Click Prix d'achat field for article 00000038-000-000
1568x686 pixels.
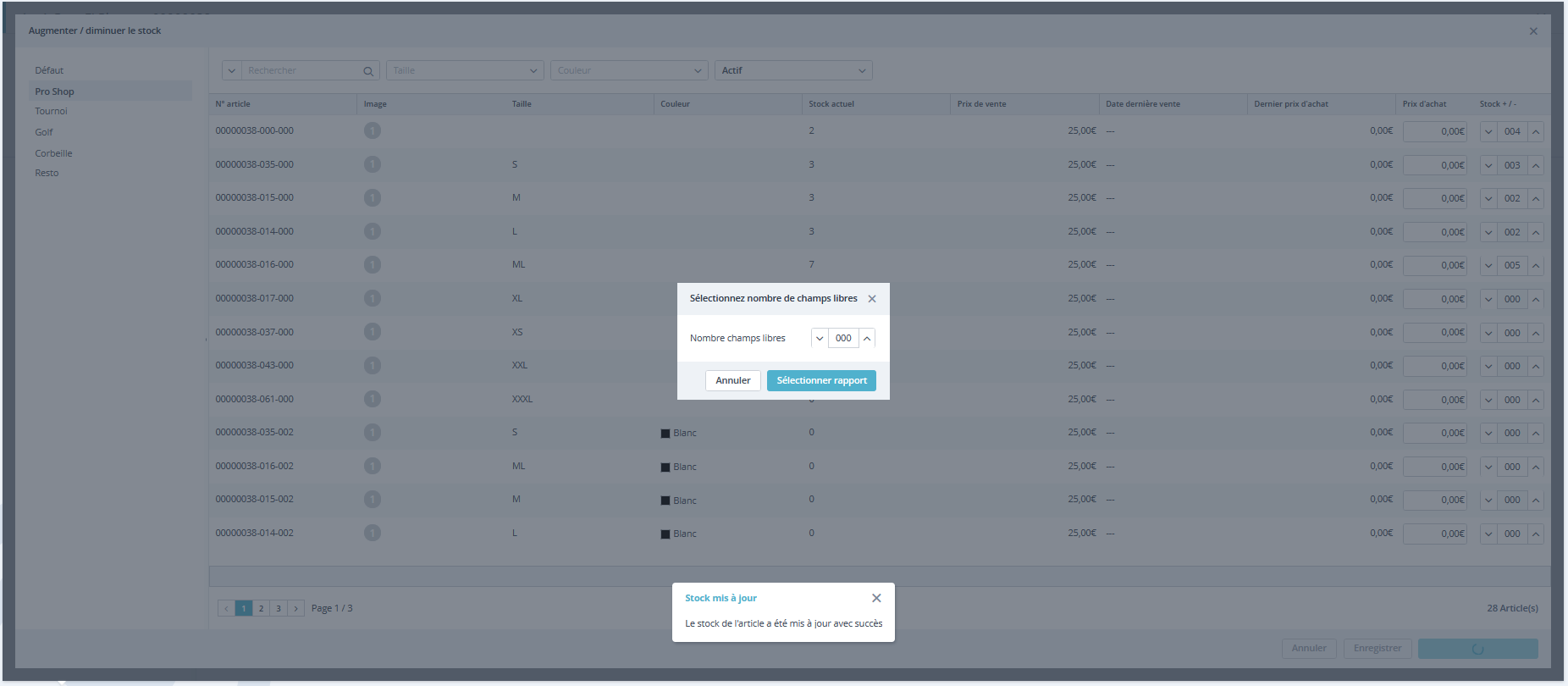tap(1435, 131)
